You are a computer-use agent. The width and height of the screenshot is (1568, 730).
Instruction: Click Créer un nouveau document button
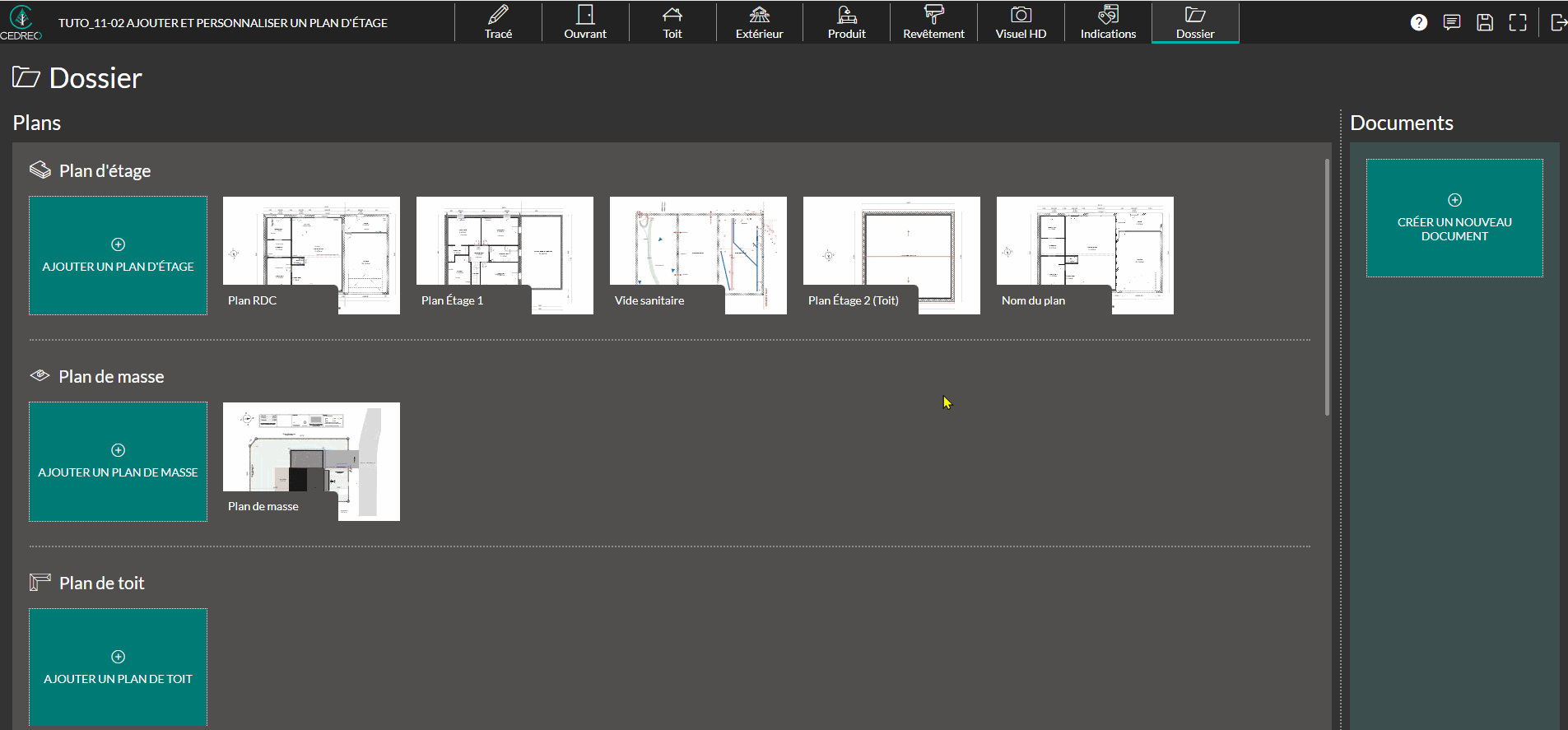[x=1454, y=218]
